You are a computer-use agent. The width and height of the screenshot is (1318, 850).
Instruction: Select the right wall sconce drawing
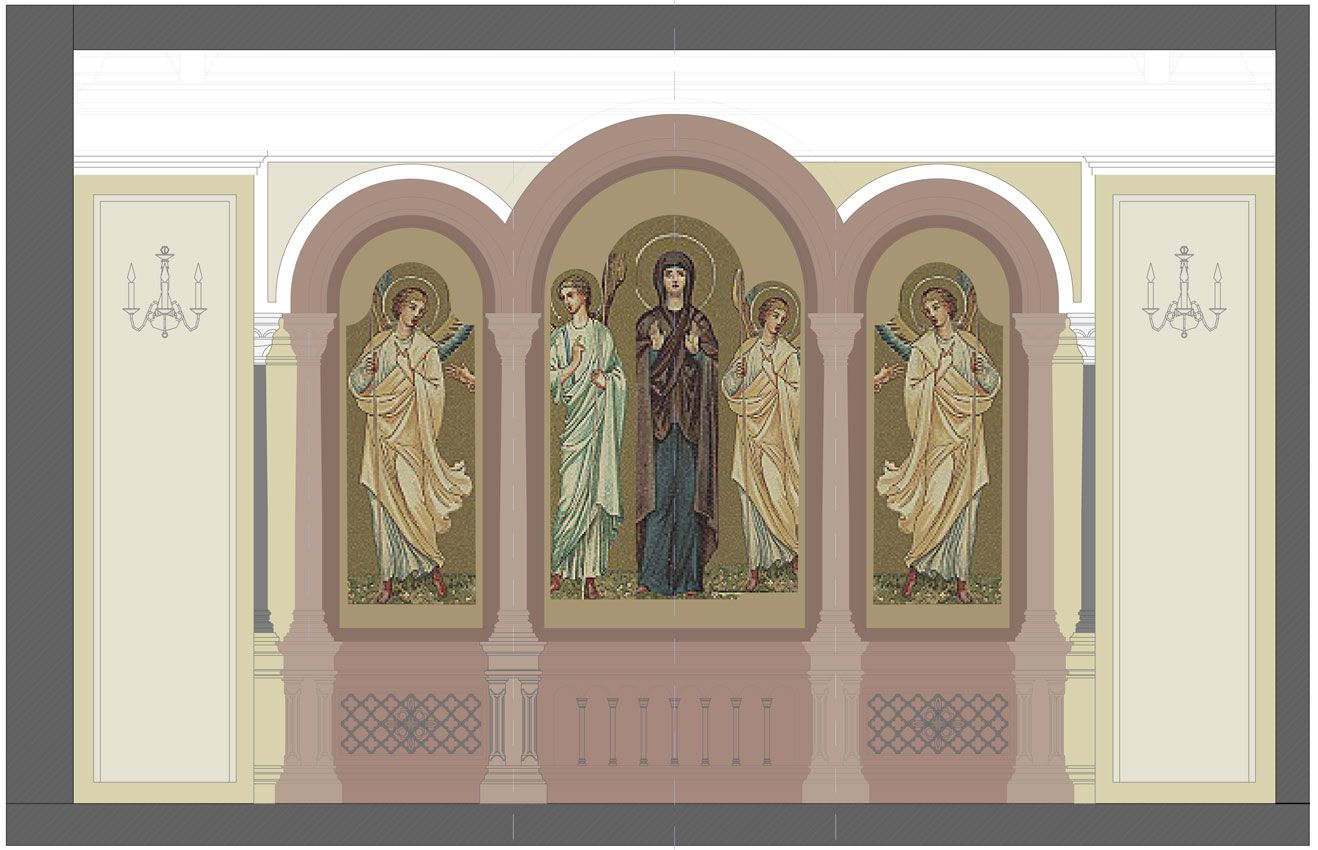point(1184,292)
